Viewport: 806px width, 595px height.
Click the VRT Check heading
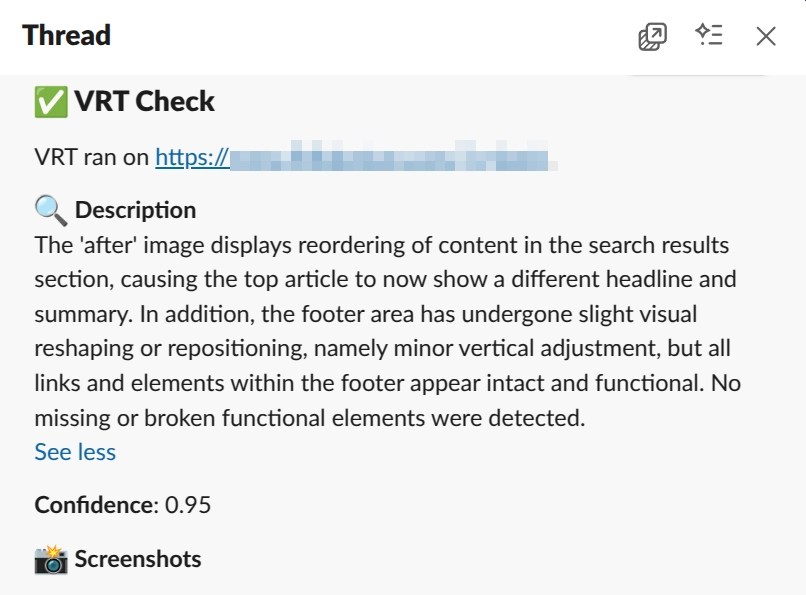pyautogui.click(x=144, y=101)
